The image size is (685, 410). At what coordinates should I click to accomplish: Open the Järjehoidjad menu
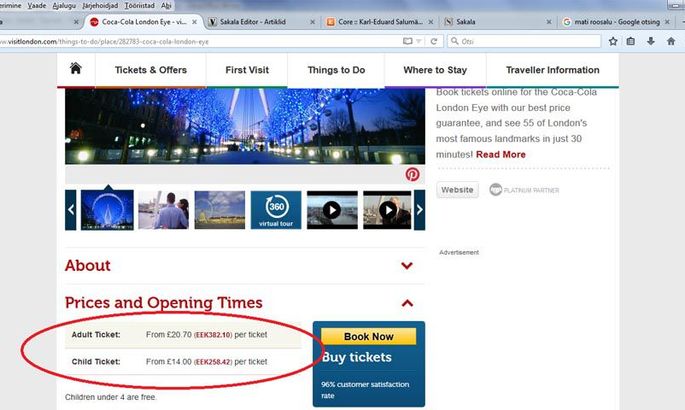pyautogui.click(x=100, y=6)
